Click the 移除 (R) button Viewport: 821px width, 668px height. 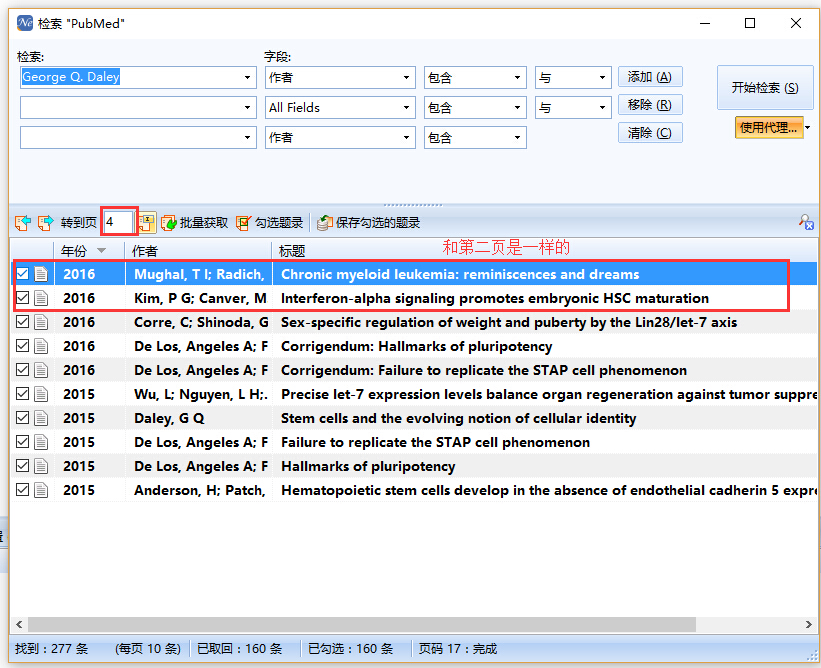click(x=650, y=105)
